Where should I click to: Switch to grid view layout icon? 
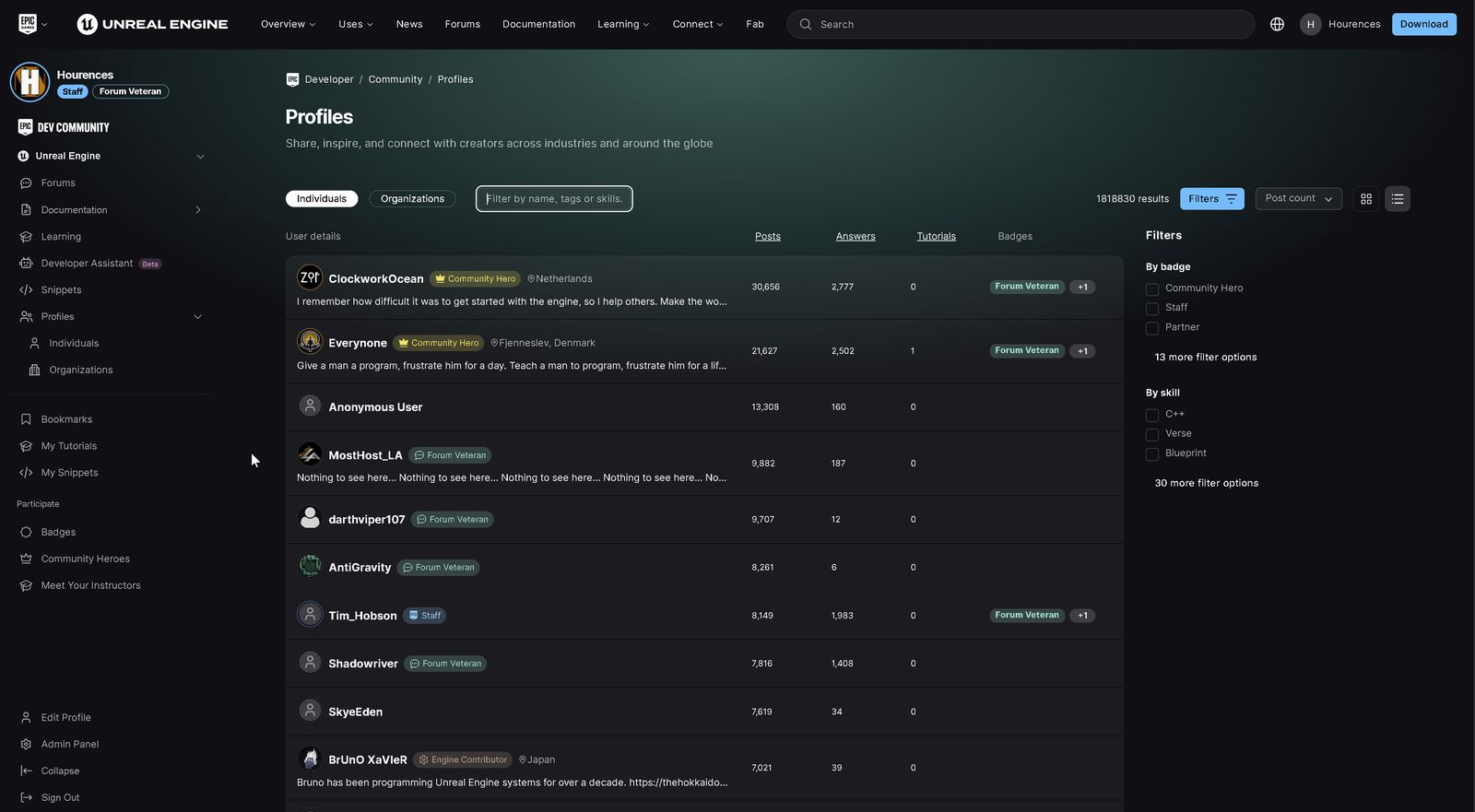point(1366,199)
